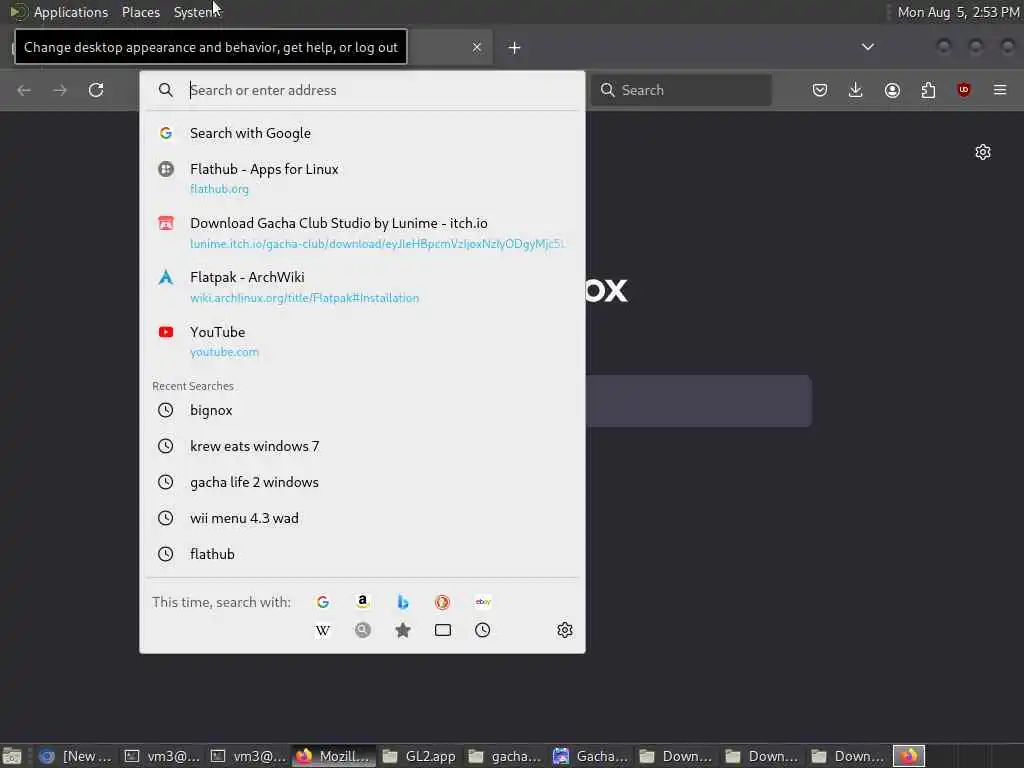This screenshot has height=768, width=1024.
Task: Open Flatpak - ArchWiki suggestion
Action: coord(362,287)
